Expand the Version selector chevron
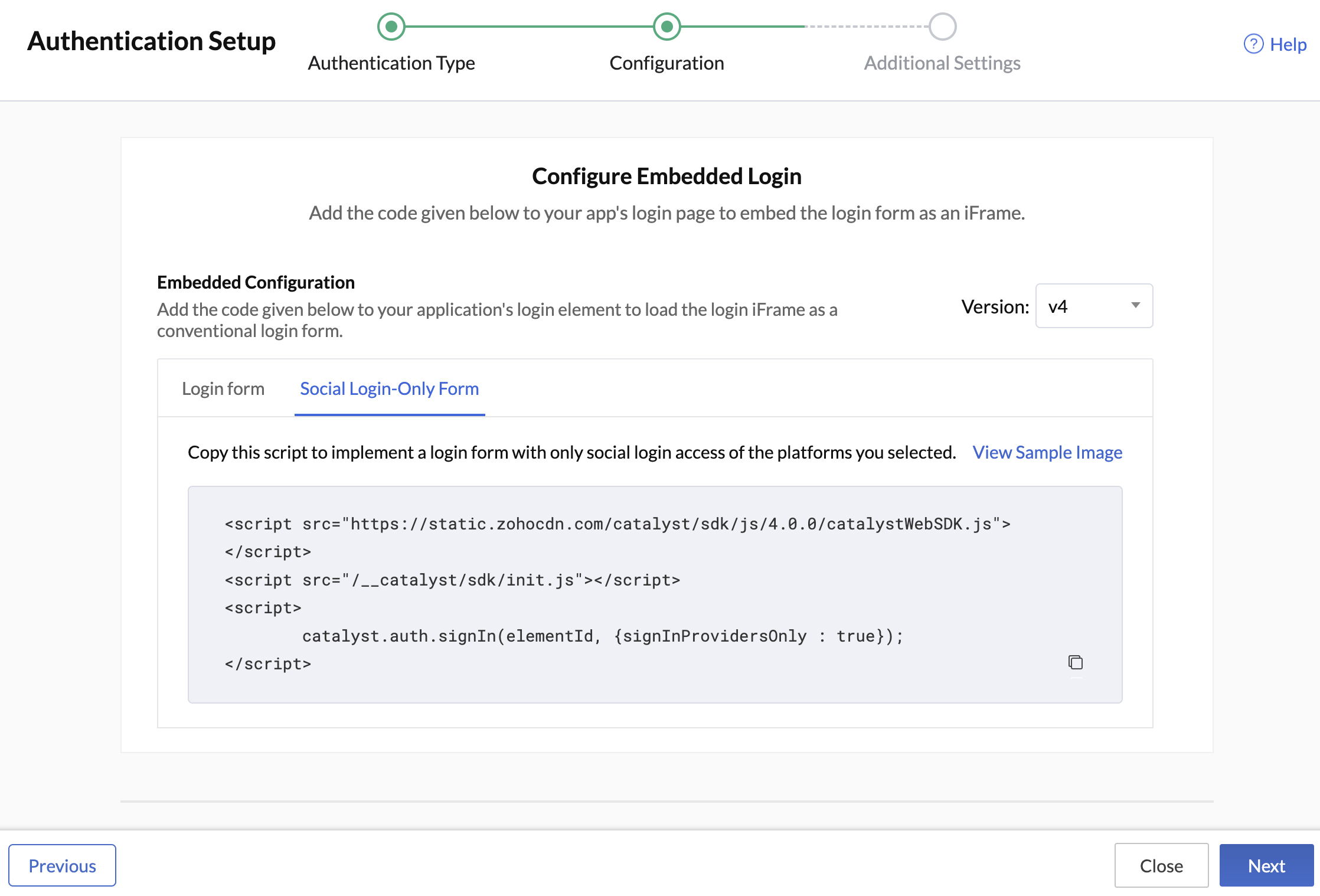This screenshot has width=1320, height=896. pyautogui.click(x=1136, y=306)
